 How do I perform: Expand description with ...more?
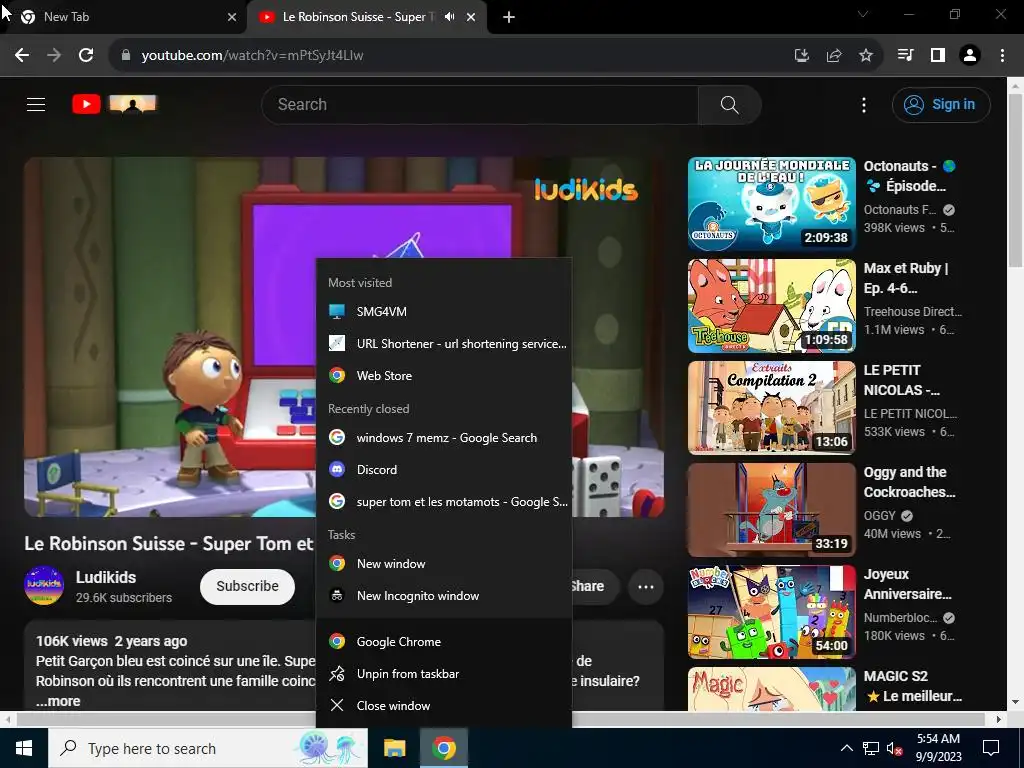(58, 701)
